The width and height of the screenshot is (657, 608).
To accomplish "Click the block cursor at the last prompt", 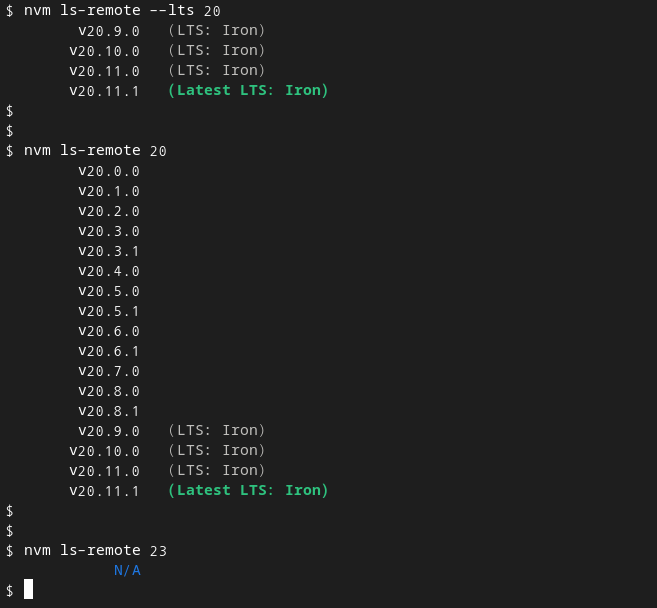I will pyautogui.click(x=28, y=589).
